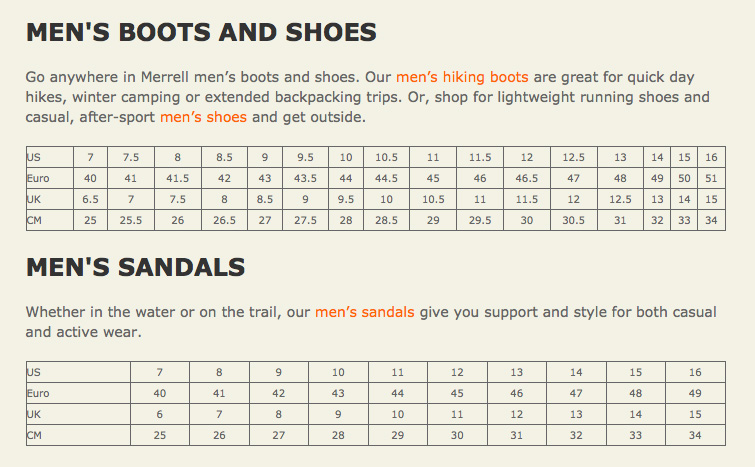Select US 12.5 cell in boots table
The width and height of the screenshot is (755, 467).
[x=573, y=157]
